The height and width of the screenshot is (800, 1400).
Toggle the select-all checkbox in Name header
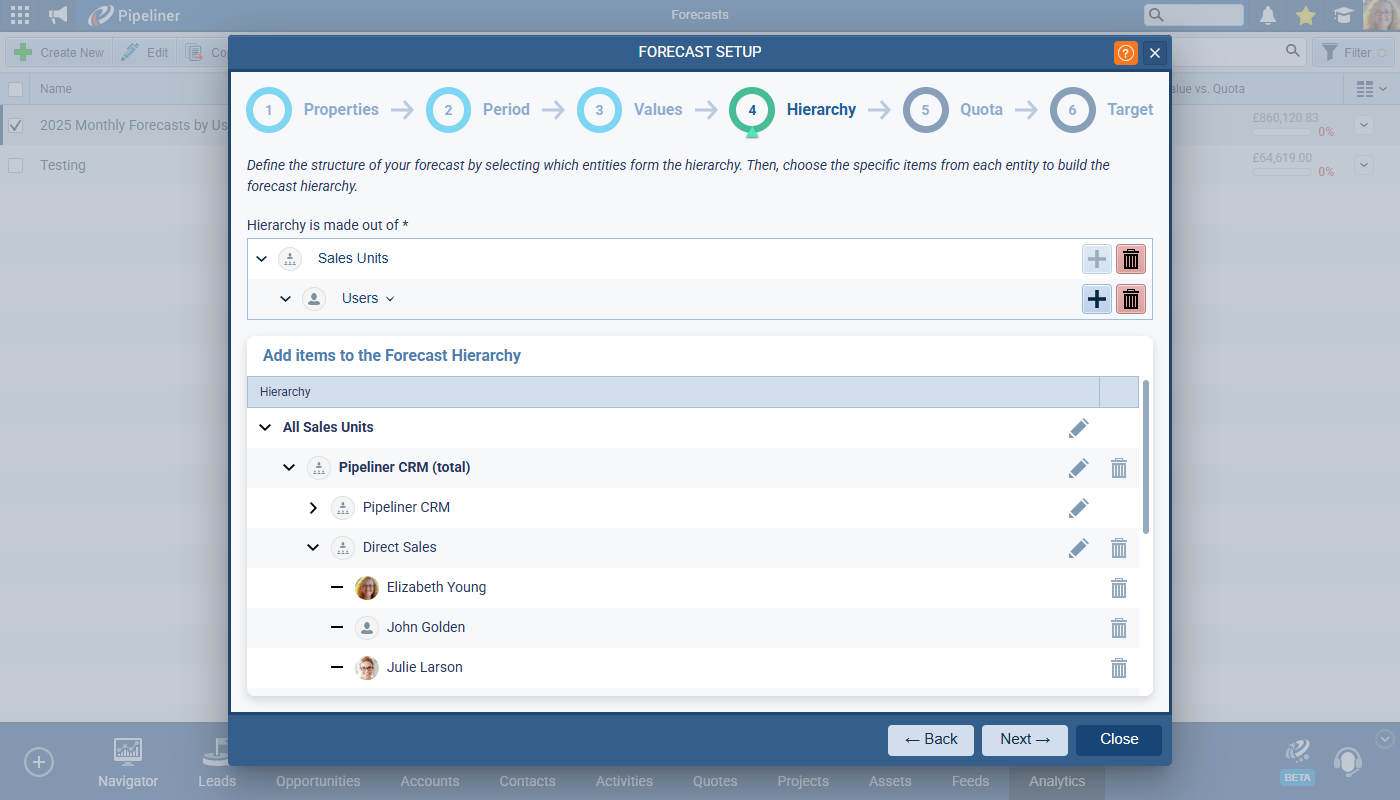coord(15,89)
